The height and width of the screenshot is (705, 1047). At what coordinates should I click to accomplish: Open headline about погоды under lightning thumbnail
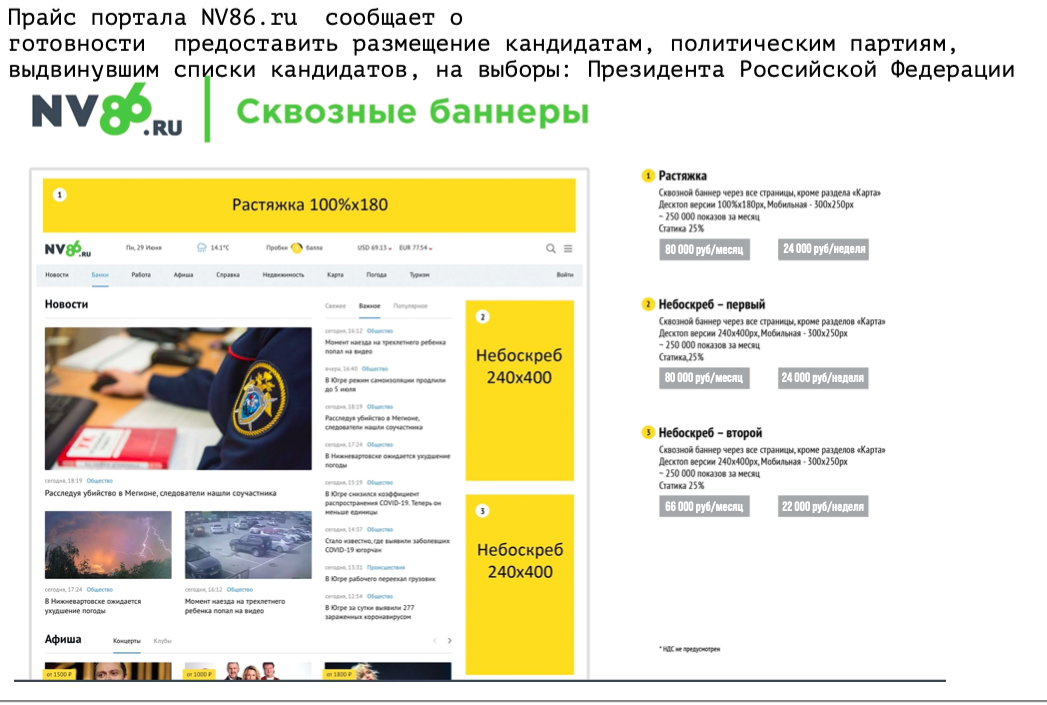pos(93,606)
